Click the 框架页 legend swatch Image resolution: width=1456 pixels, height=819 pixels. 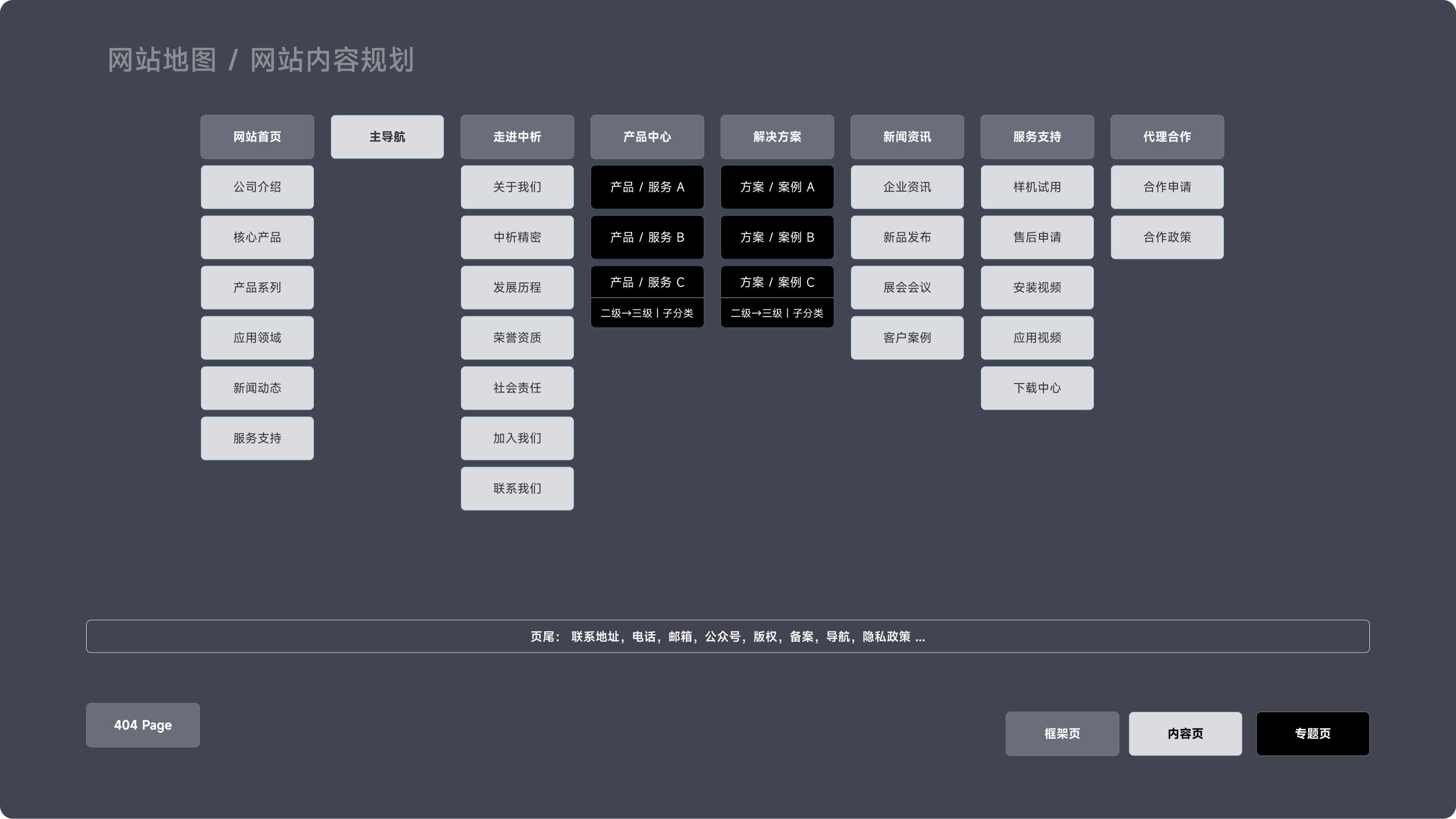pos(1062,734)
